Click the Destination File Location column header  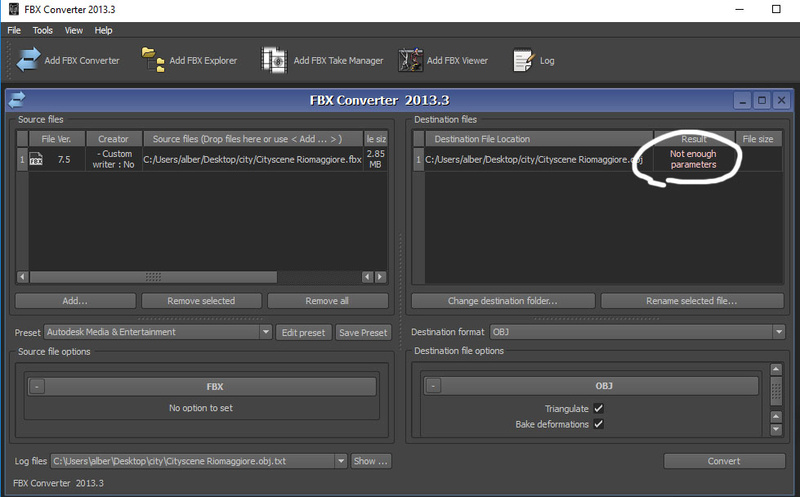[x=539, y=139]
